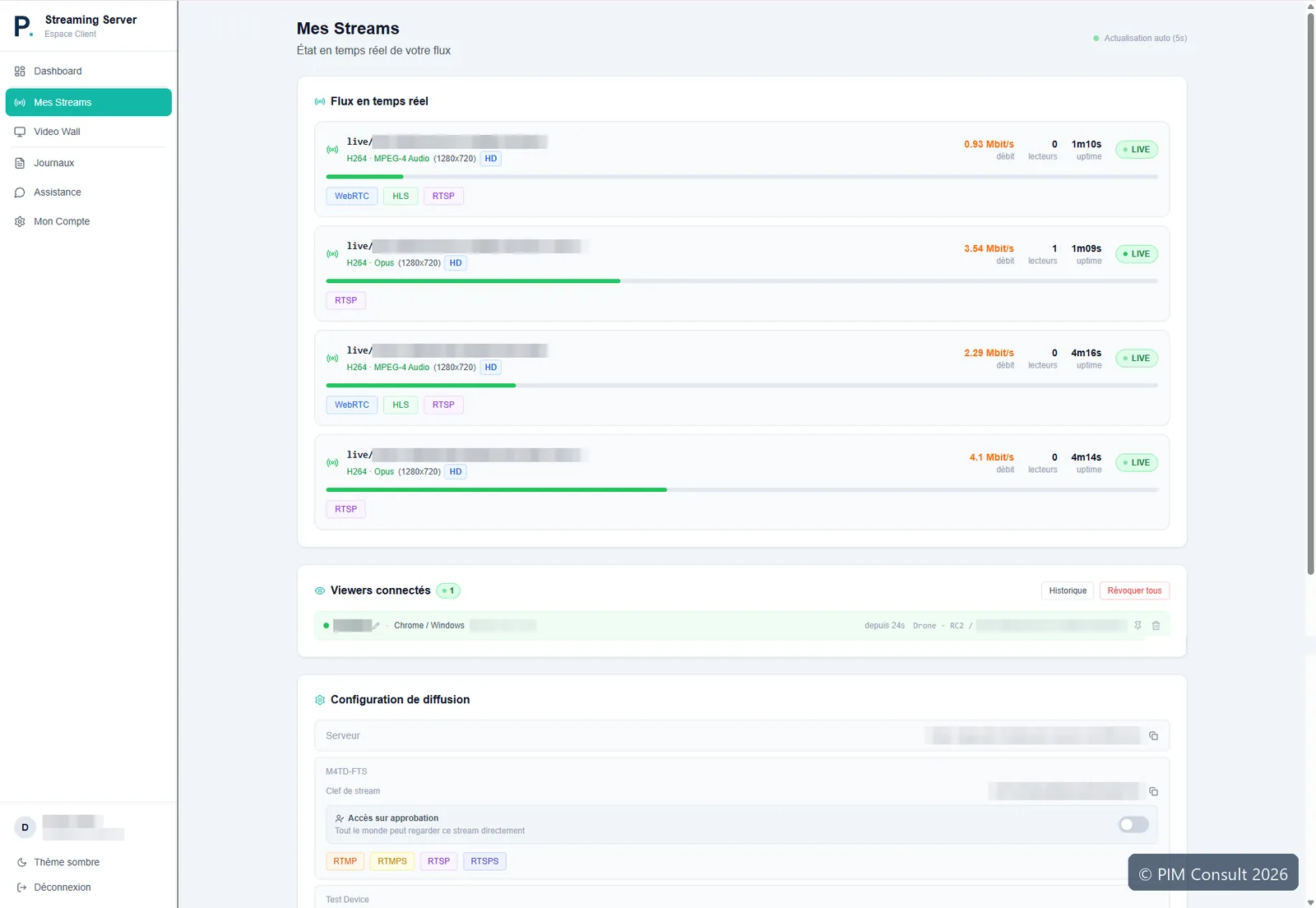
Task: Click the viewer count badge showing 1
Action: click(x=448, y=591)
